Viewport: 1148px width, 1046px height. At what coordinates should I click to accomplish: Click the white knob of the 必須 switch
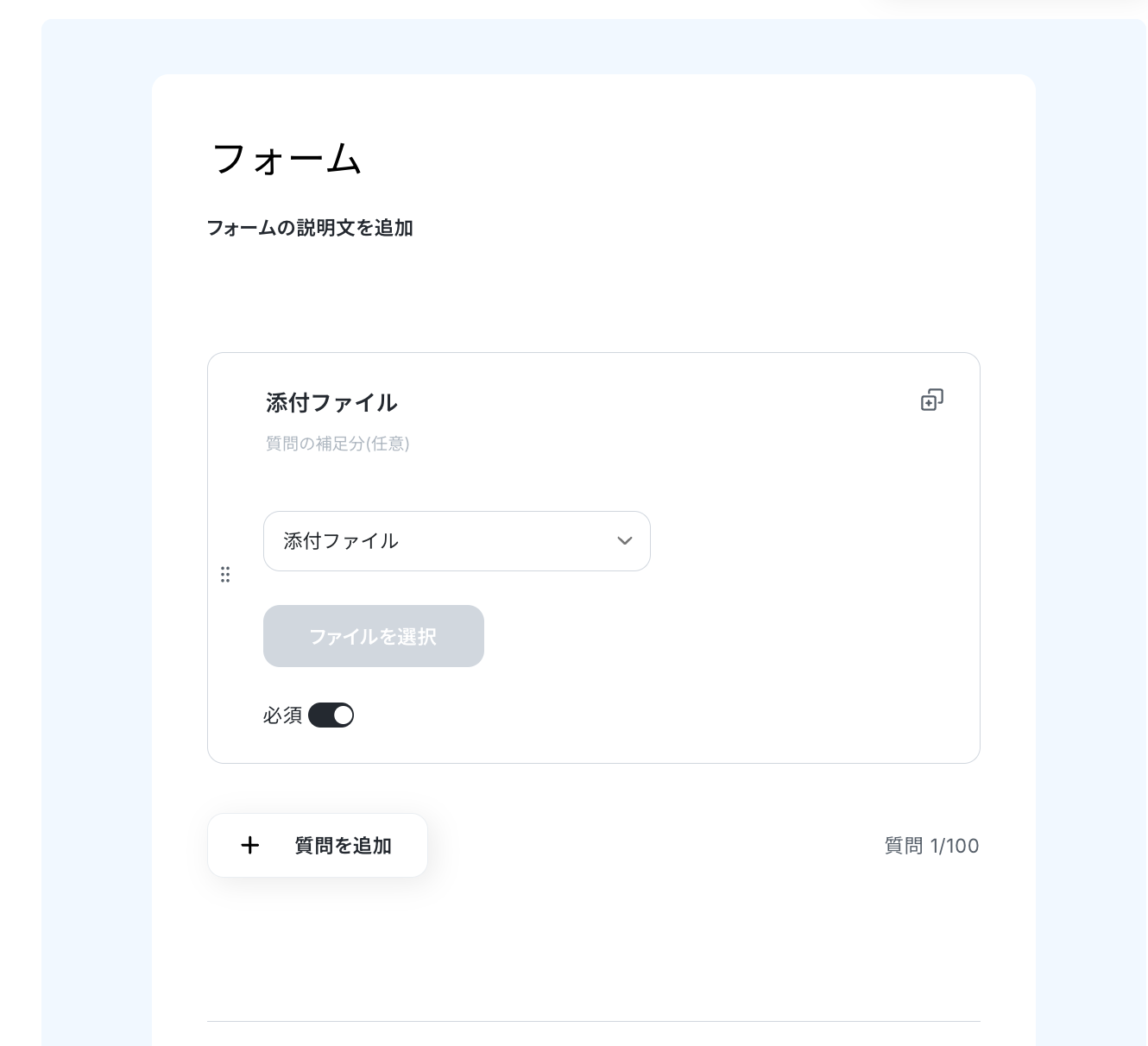[343, 715]
